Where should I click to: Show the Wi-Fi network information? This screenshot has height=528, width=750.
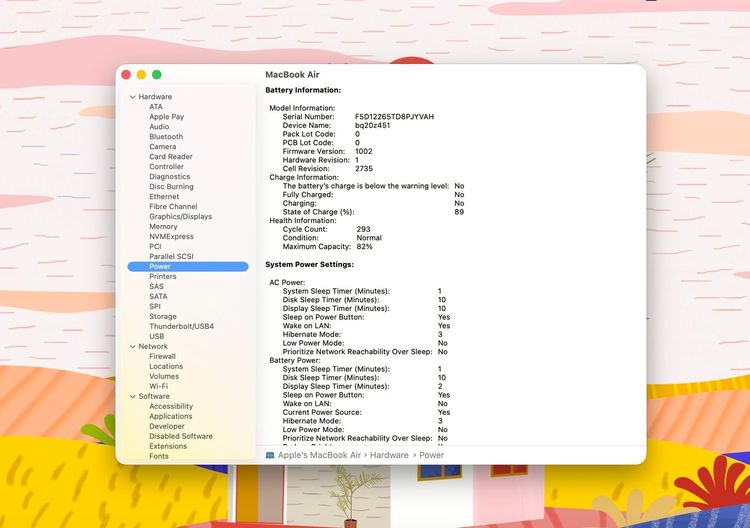(x=159, y=387)
